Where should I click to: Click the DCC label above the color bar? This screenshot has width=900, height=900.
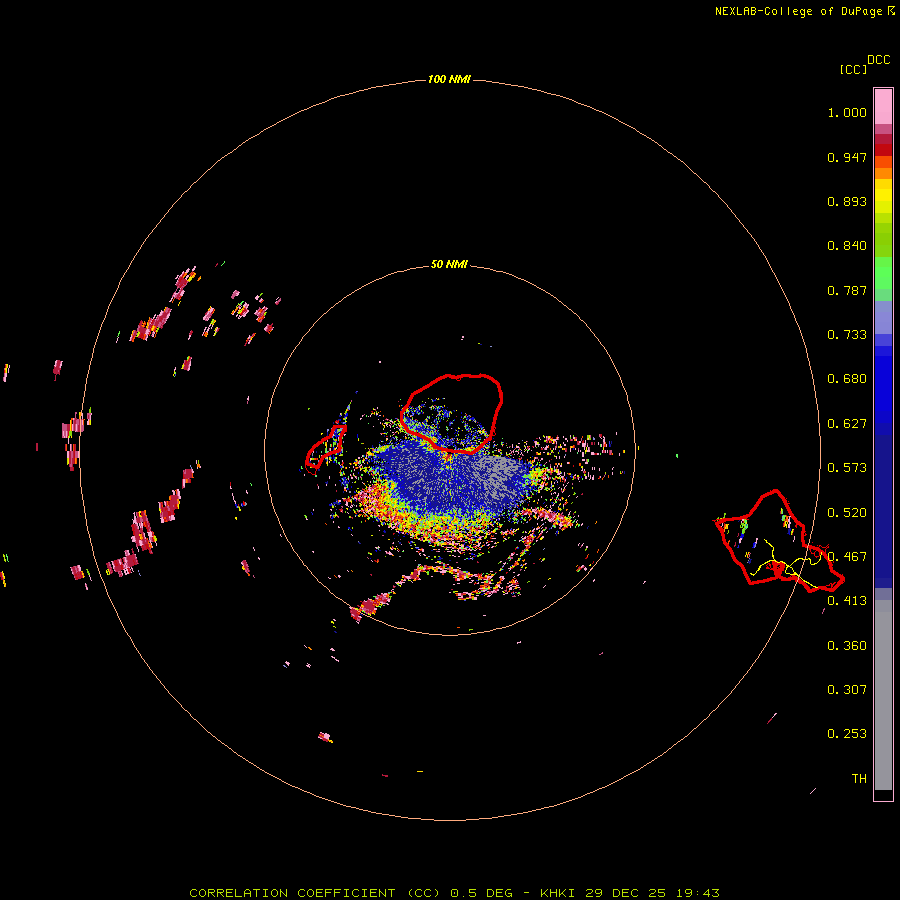[x=878, y=60]
